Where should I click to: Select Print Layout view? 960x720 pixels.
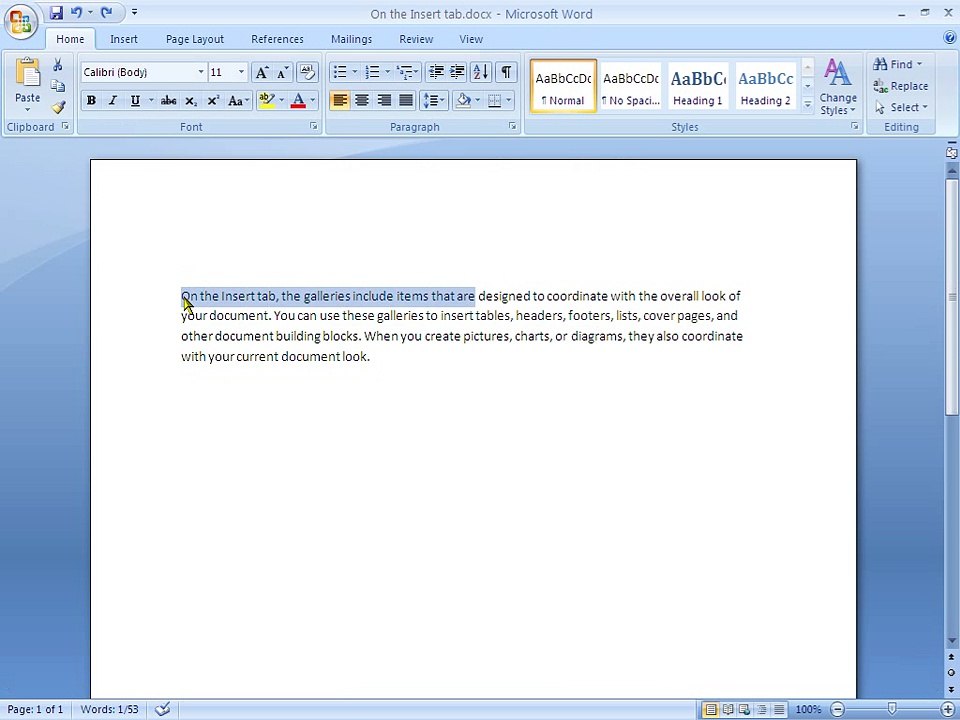coord(710,710)
